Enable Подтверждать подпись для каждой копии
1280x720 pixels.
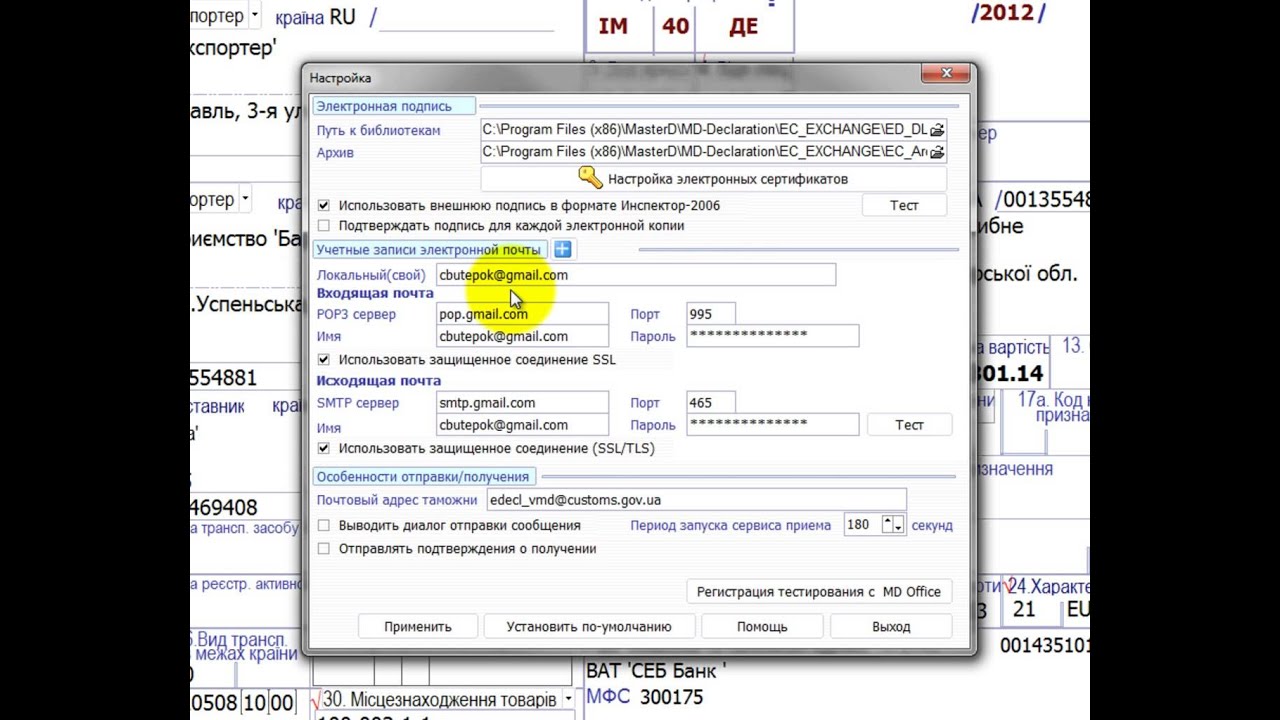(323, 226)
